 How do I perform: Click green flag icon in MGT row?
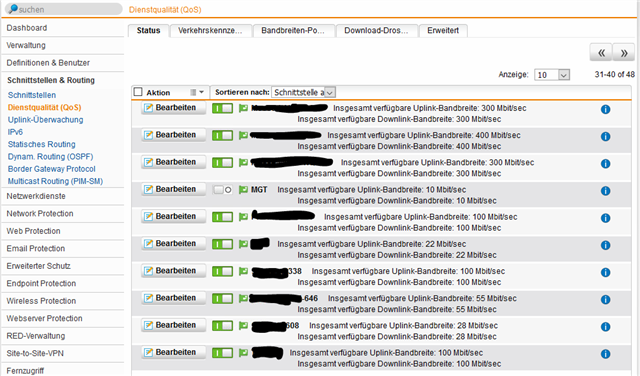click(243, 189)
